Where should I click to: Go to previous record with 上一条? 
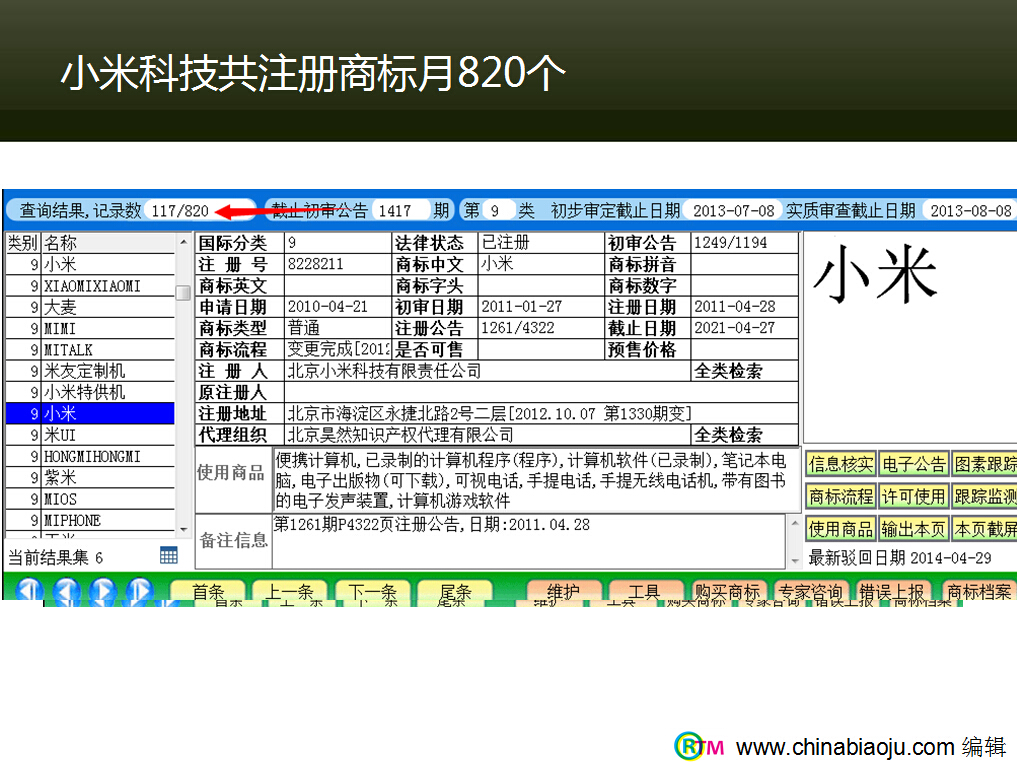pyautogui.click(x=289, y=591)
